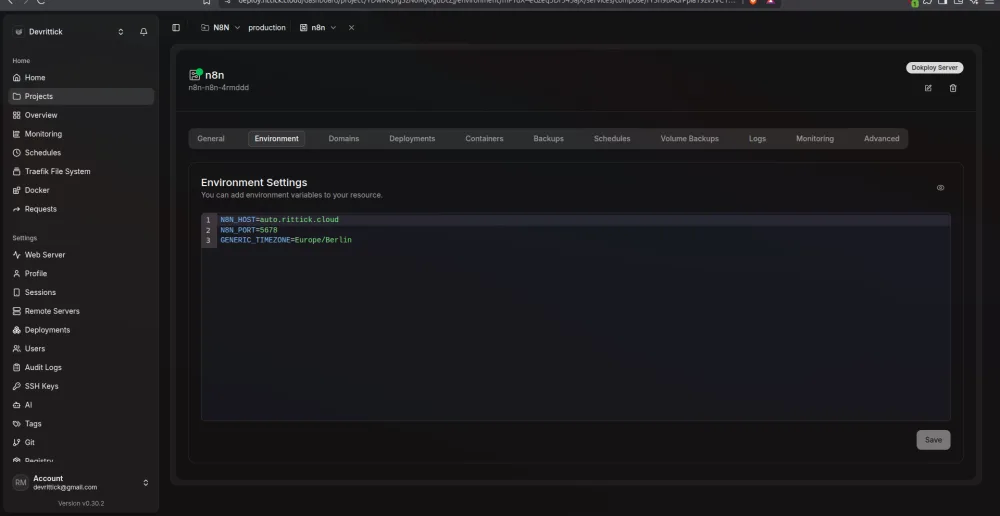The height and width of the screenshot is (516, 1000).
Task: Click the N8N_PORT=5678 line
Action: (249, 230)
